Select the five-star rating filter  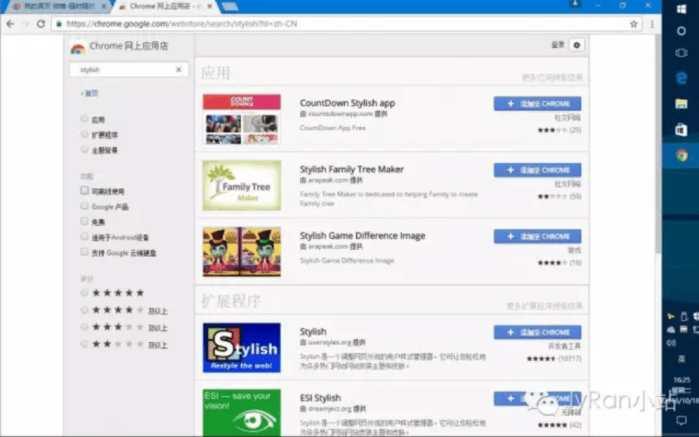pyautogui.click(x=84, y=293)
